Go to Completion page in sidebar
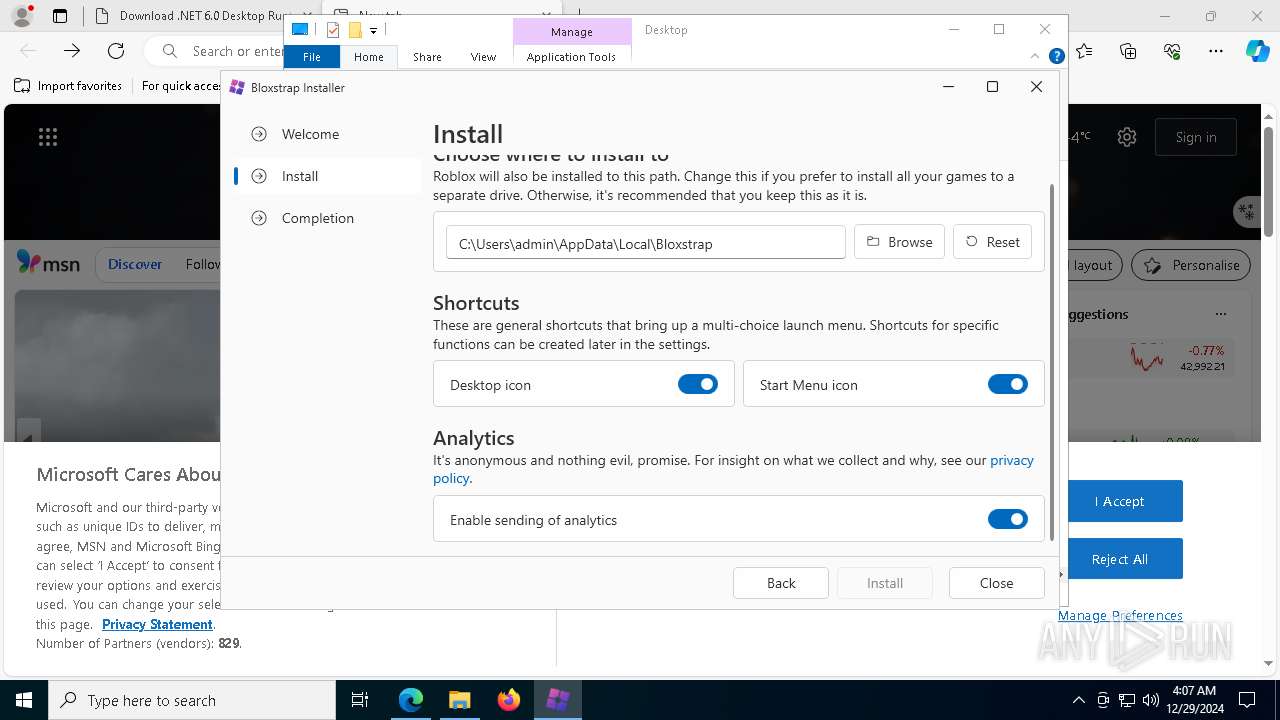The width and height of the screenshot is (1280, 720). 326,218
